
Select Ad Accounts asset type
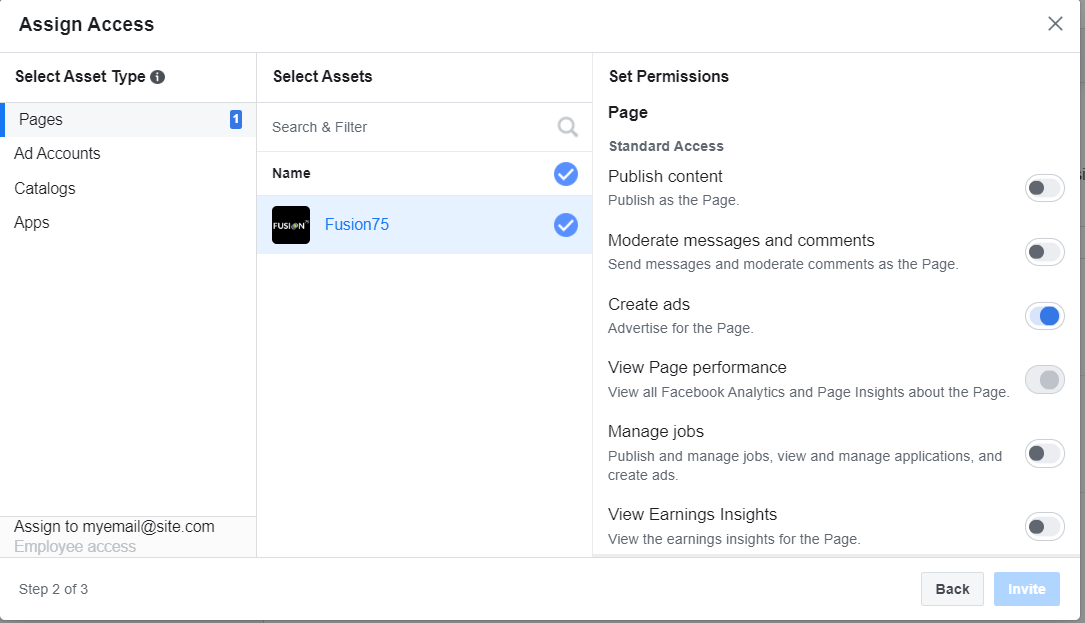pyautogui.click(x=57, y=154)
